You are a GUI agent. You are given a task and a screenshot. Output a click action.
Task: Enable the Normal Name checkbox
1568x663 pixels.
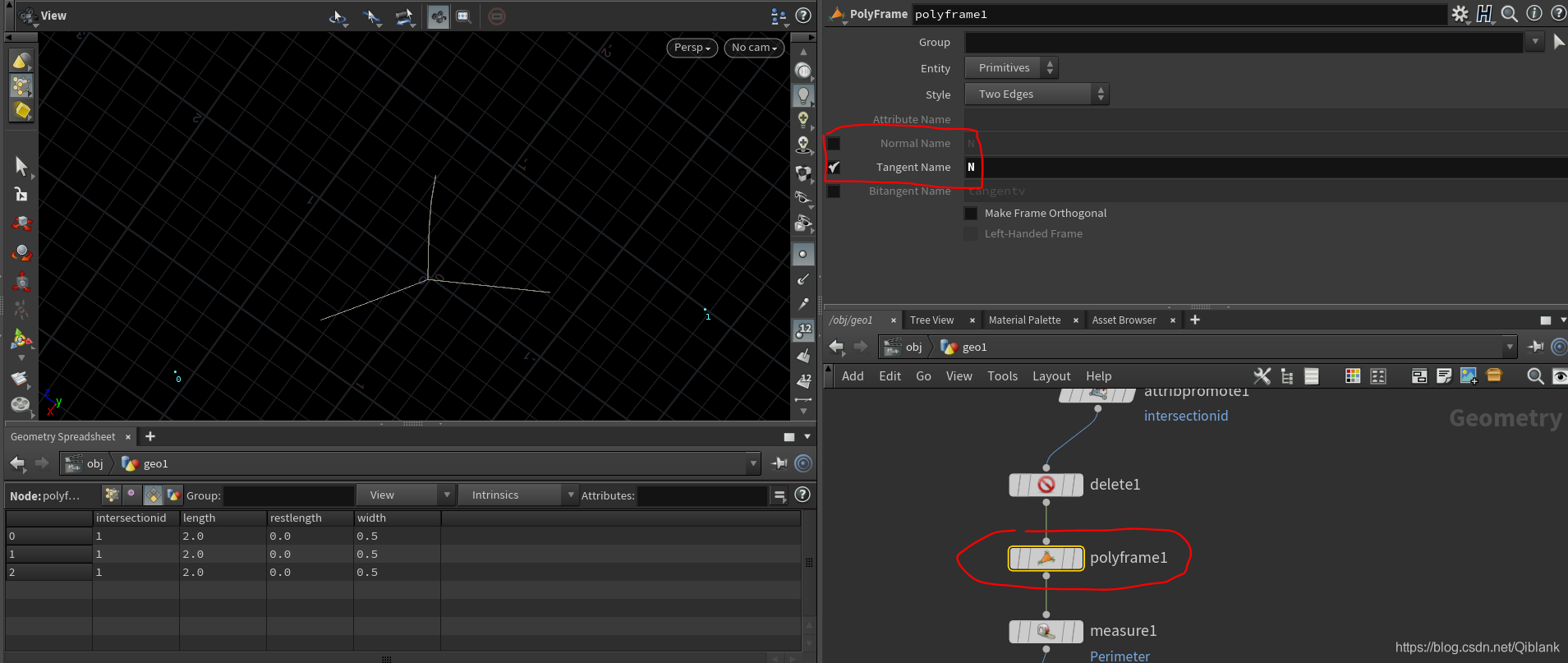pos(834,143)
